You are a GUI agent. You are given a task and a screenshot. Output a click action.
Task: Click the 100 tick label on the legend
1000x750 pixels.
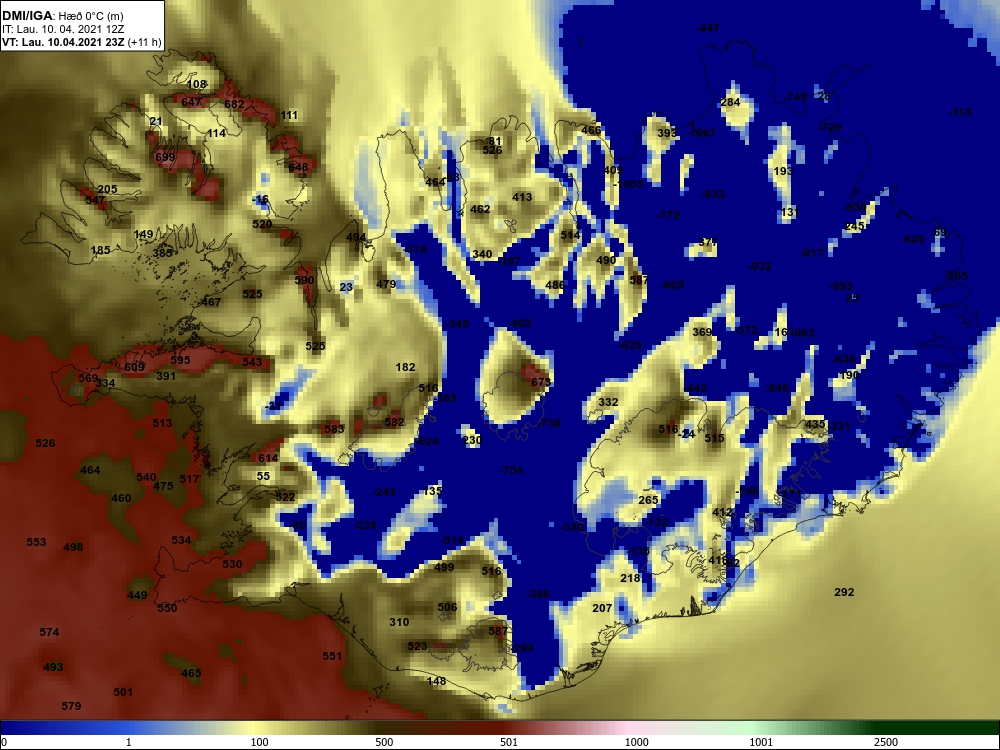tap(260, 742)
